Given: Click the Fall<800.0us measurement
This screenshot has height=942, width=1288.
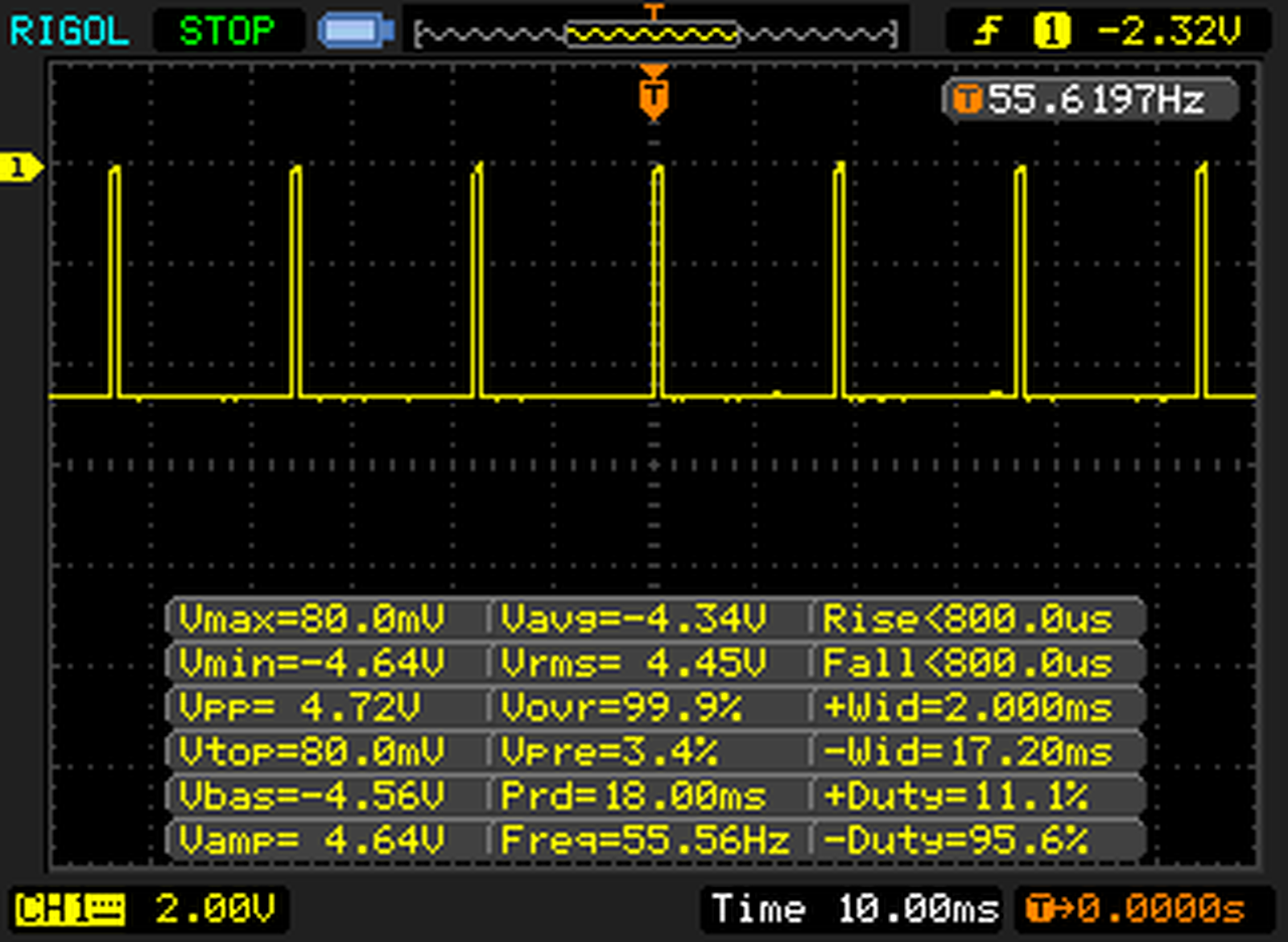Looking at the screenshot, I should [968, 663].
